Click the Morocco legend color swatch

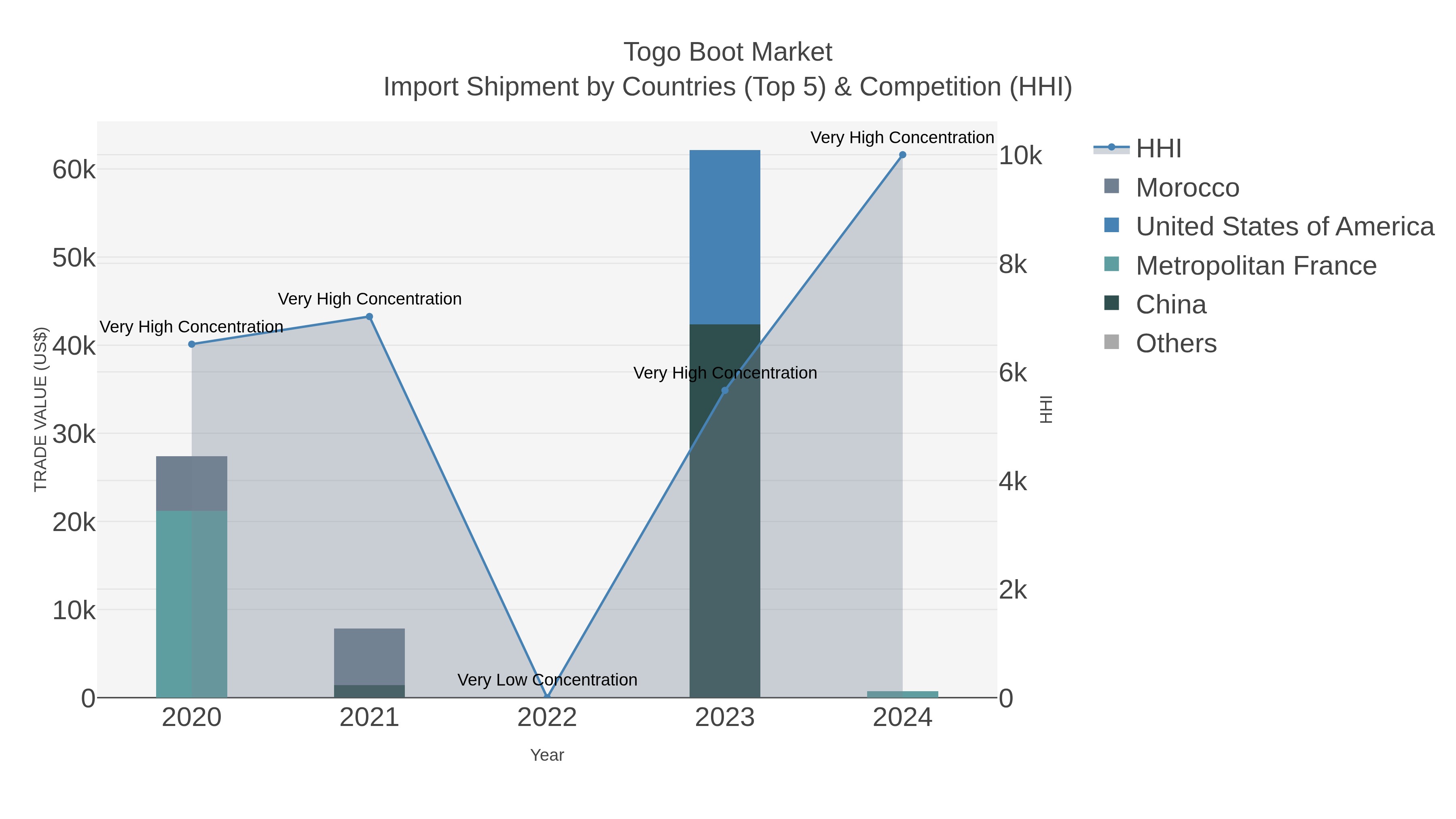pyautogui.click(x=1111, y=186)
